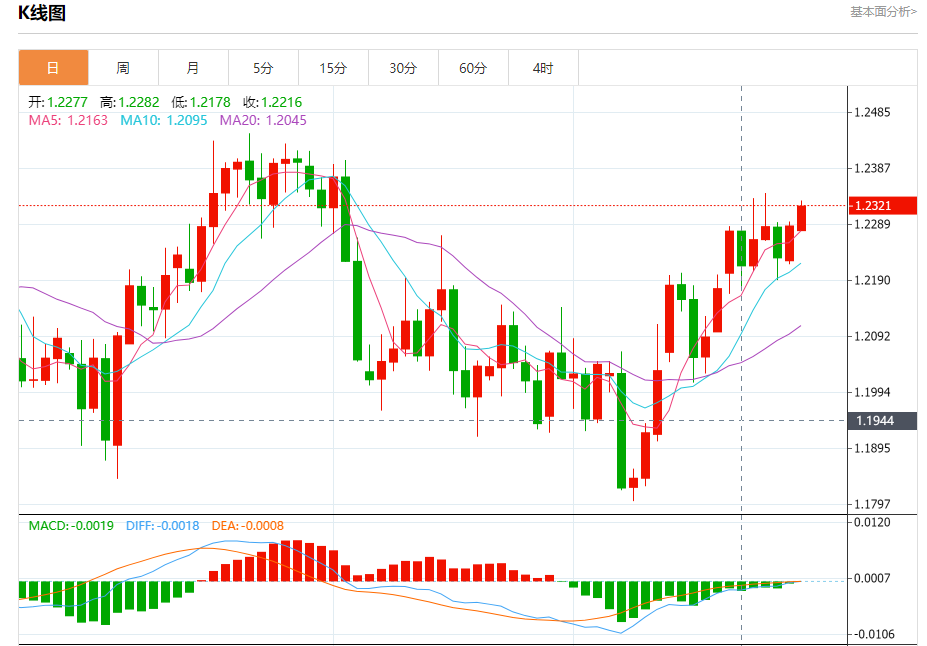The width and height of the screenshot is (927, 646).
Task: Click the 收: 1.2216 close value
Action: [x=273, y=102]
